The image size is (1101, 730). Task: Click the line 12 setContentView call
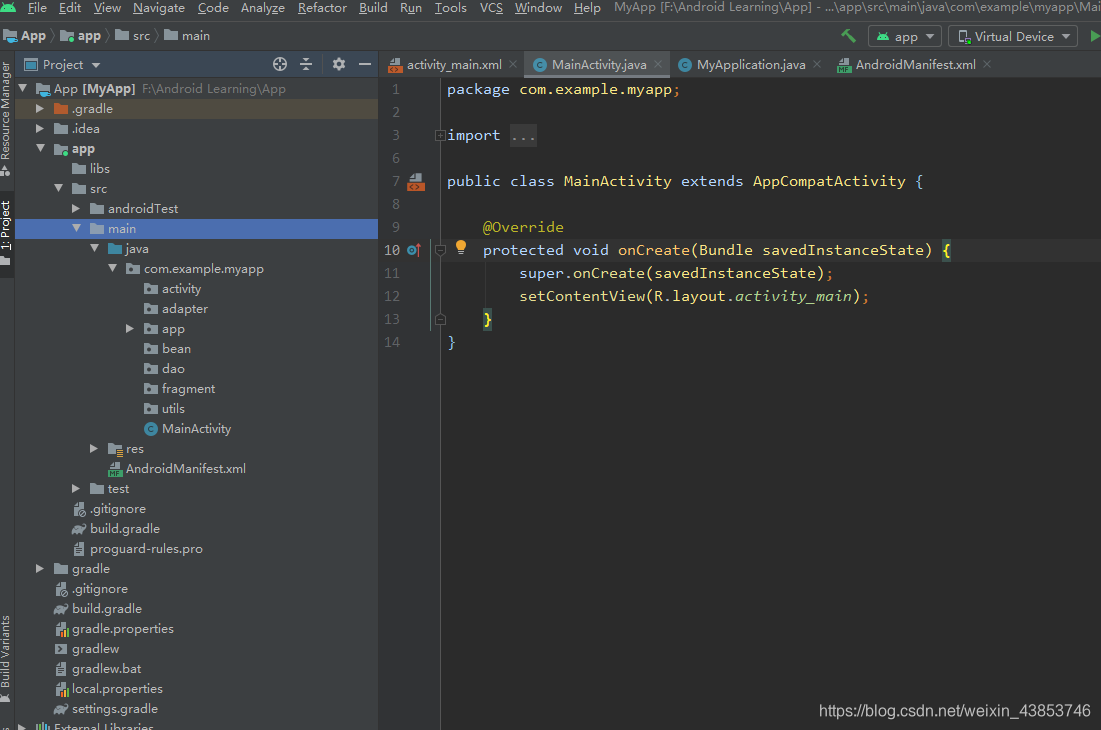694,296
